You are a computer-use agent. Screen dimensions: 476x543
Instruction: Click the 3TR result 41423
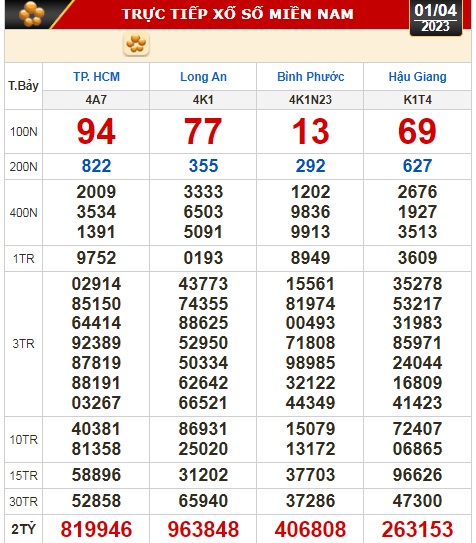[417, 403]
